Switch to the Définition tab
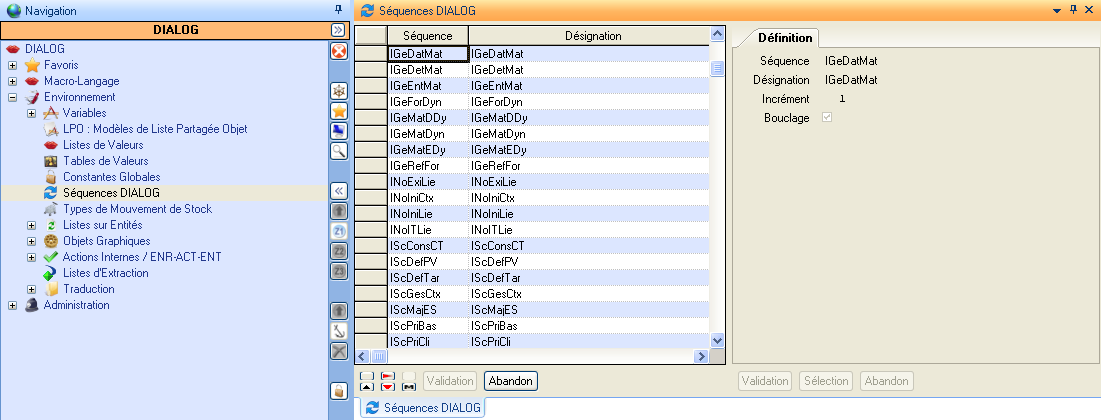This screenshot has width=1101, height=420. tap(785, 38)
